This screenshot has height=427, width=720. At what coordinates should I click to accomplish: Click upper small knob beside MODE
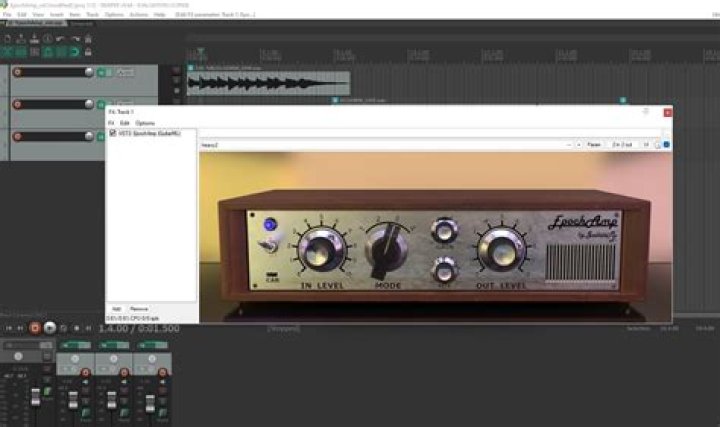444,231
